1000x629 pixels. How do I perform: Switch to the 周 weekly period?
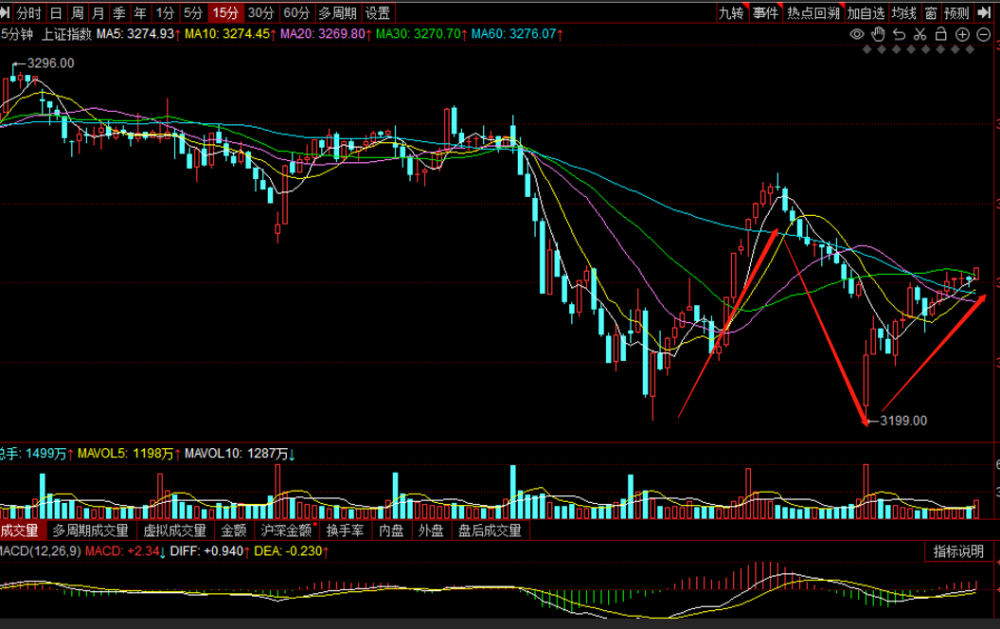click(77, 13)
